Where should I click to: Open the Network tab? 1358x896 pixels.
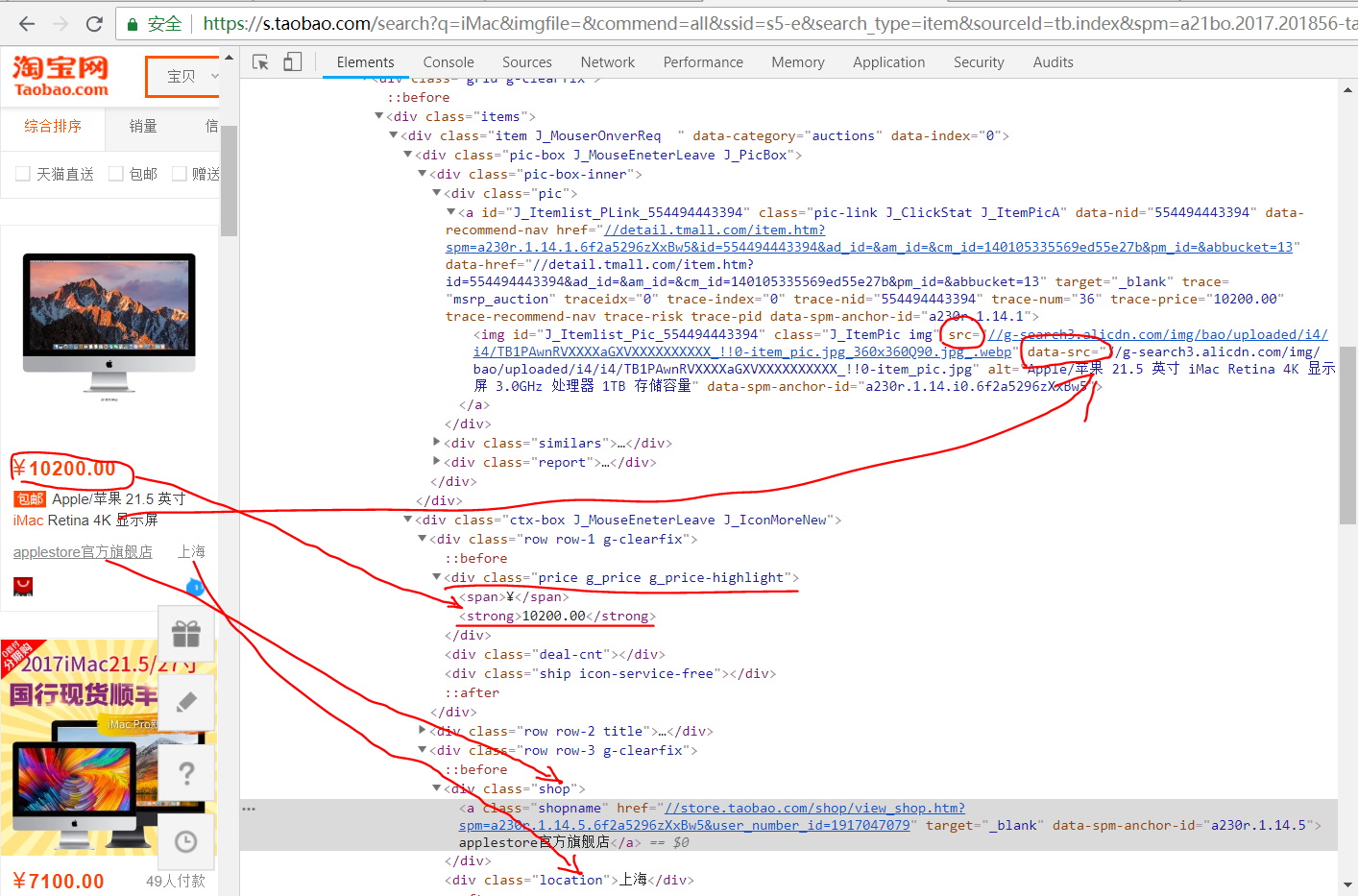tap(608, 62)
